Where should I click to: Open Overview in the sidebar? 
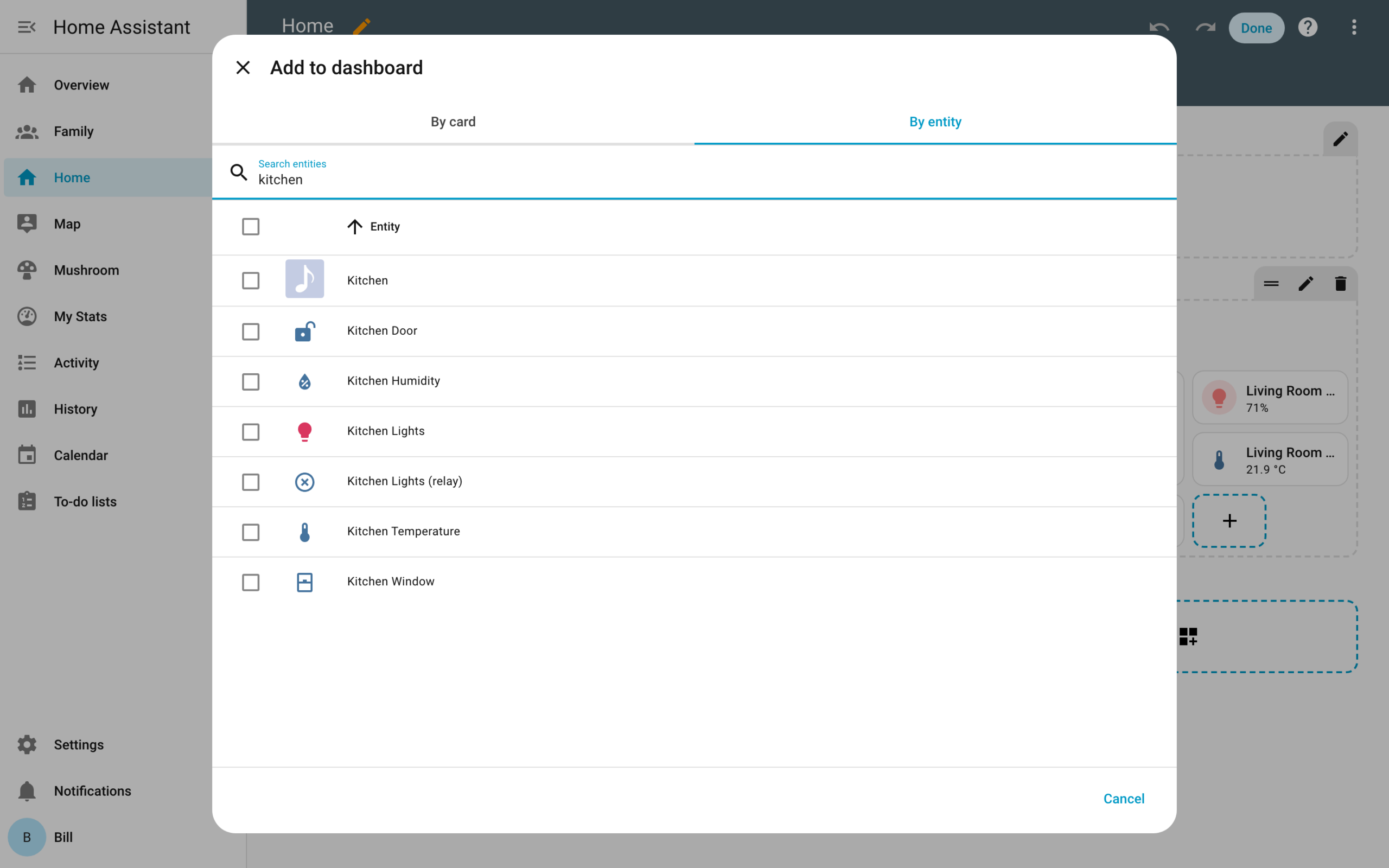click(x=108, y=85)
